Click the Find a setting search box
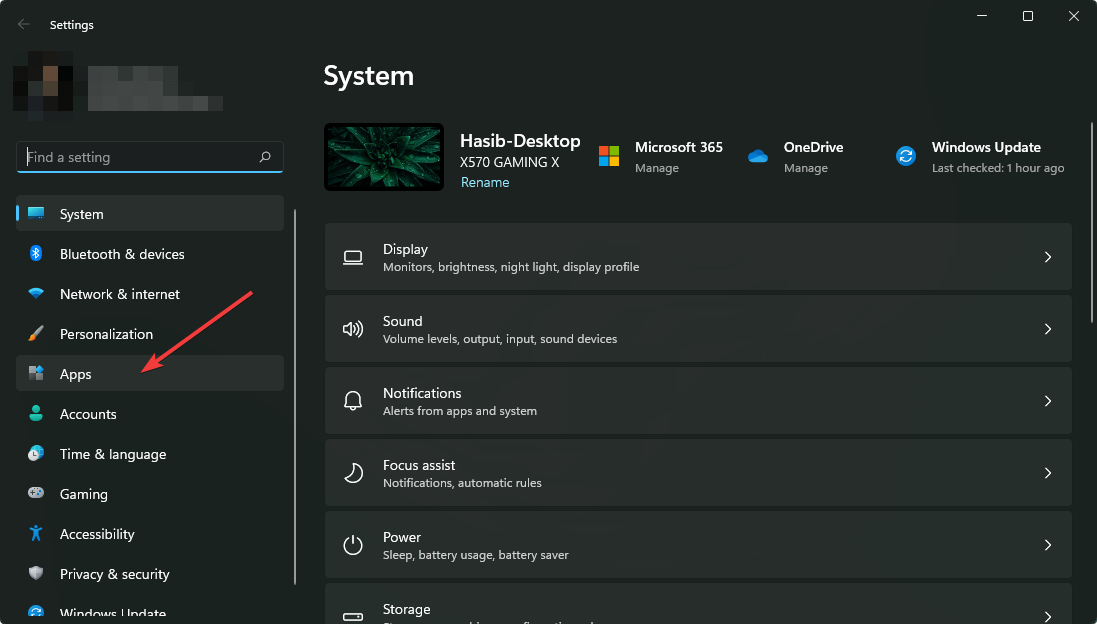 [x=149, y=157]
